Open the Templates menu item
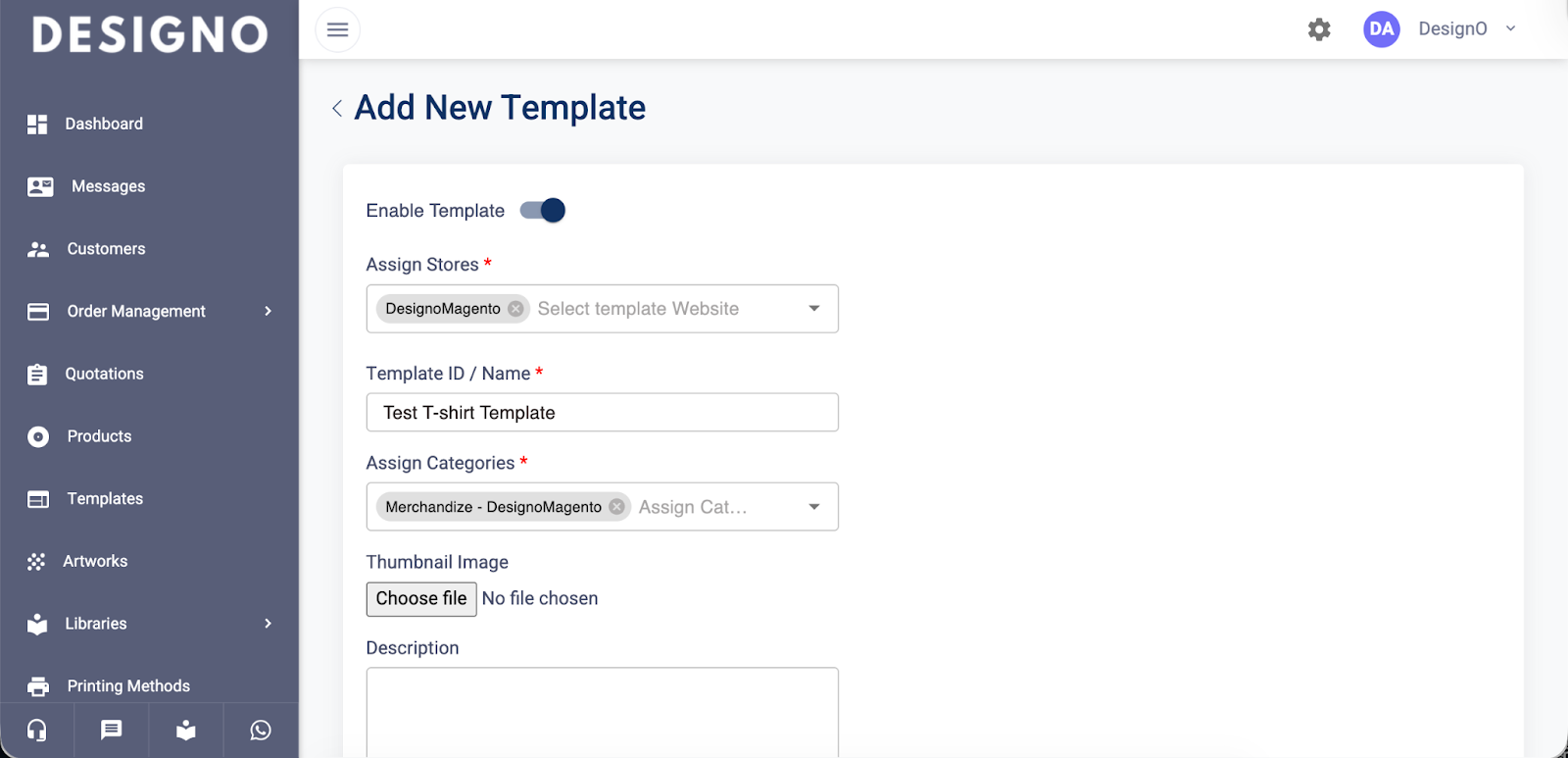The image size is (1568, 758). (x=105, y=499)
